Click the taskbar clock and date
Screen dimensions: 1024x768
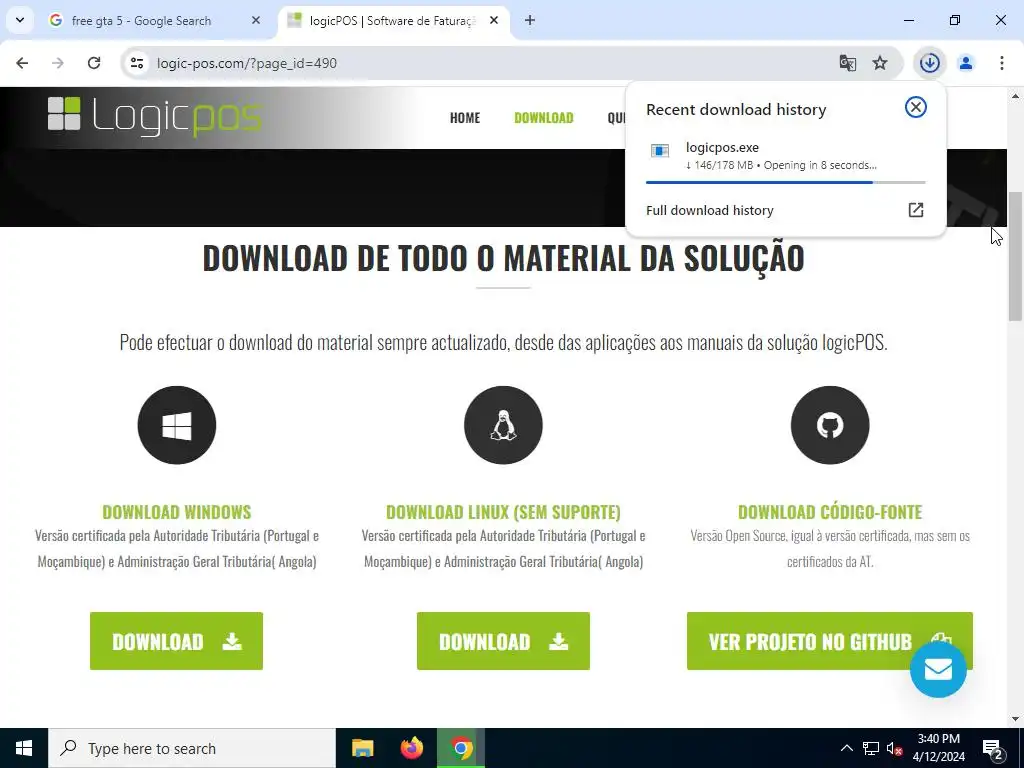point(939,748)
